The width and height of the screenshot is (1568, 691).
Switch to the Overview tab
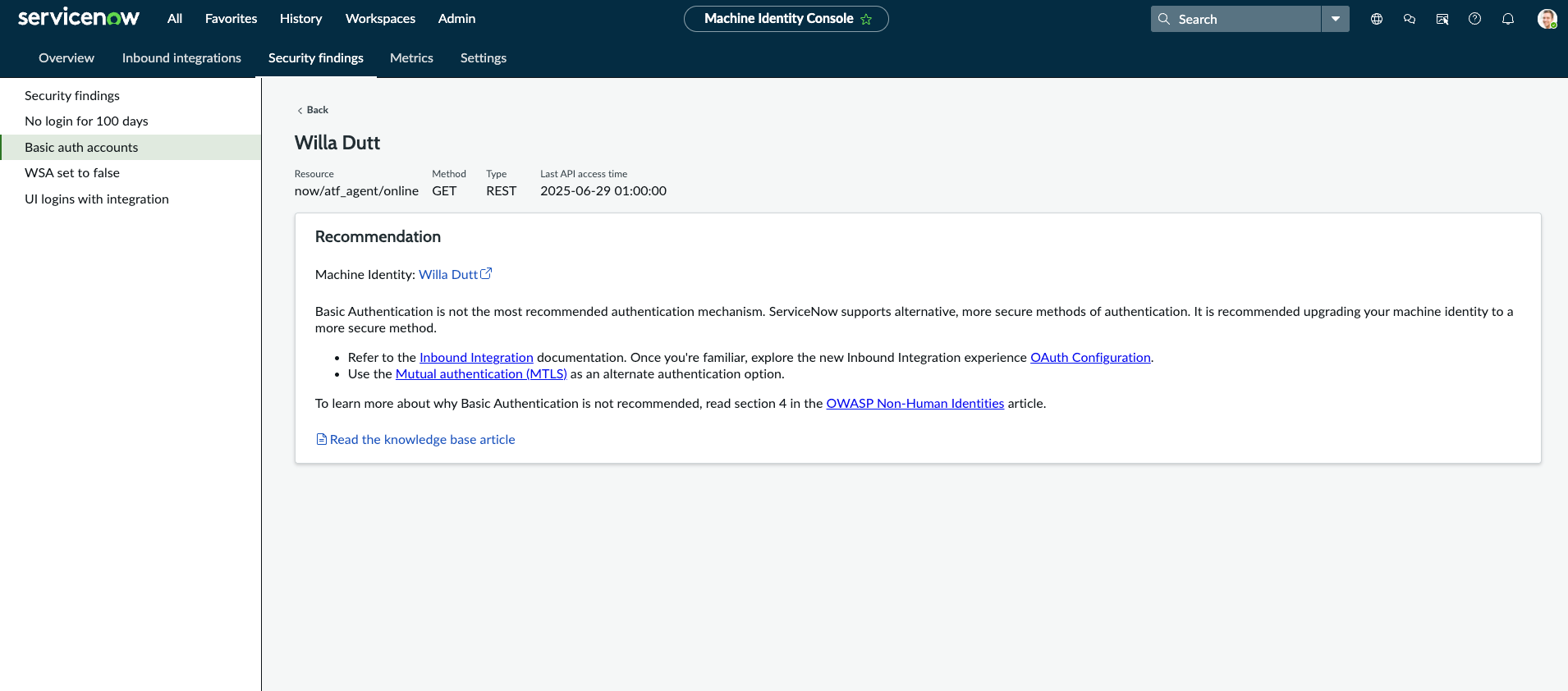click(66, 58)
